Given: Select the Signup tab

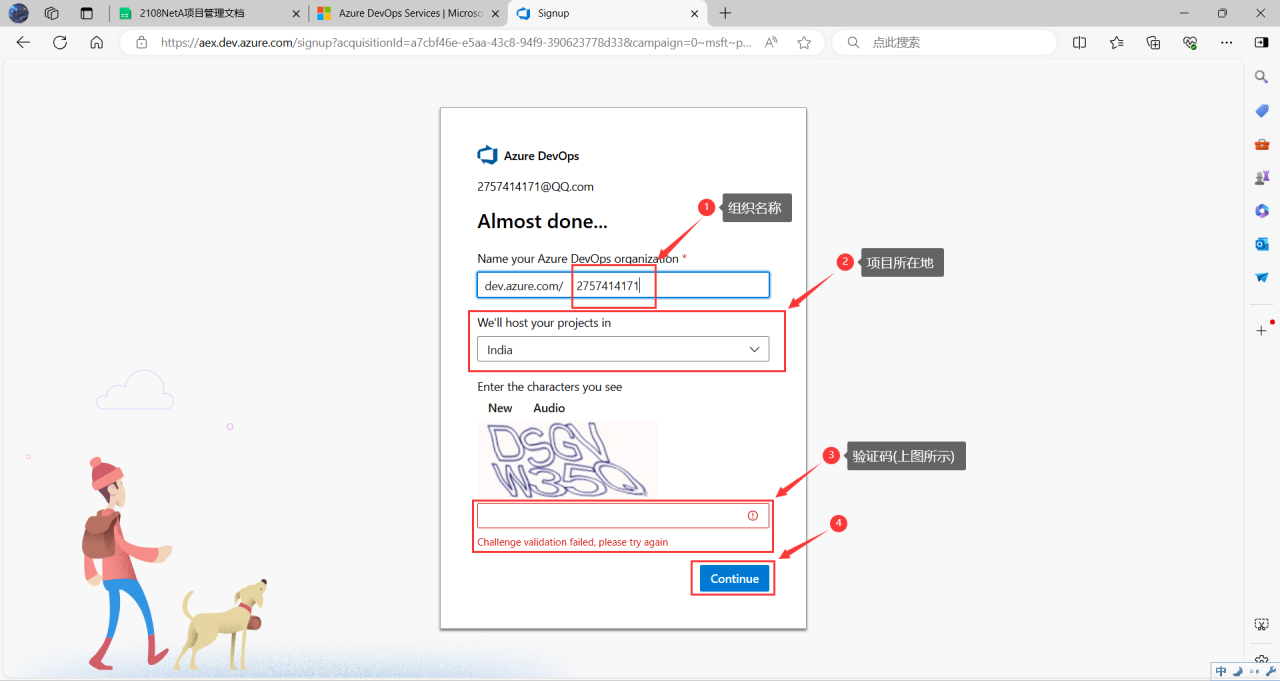Looking at the screenshot, I should 607,13.
